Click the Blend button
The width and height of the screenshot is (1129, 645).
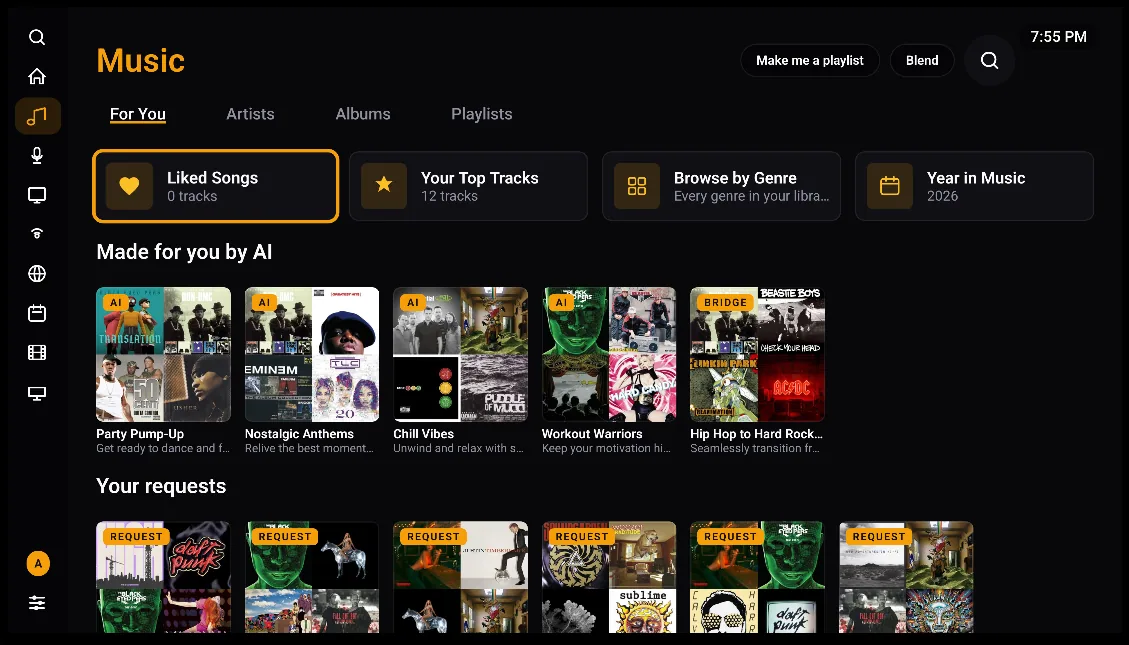point(922,60)
